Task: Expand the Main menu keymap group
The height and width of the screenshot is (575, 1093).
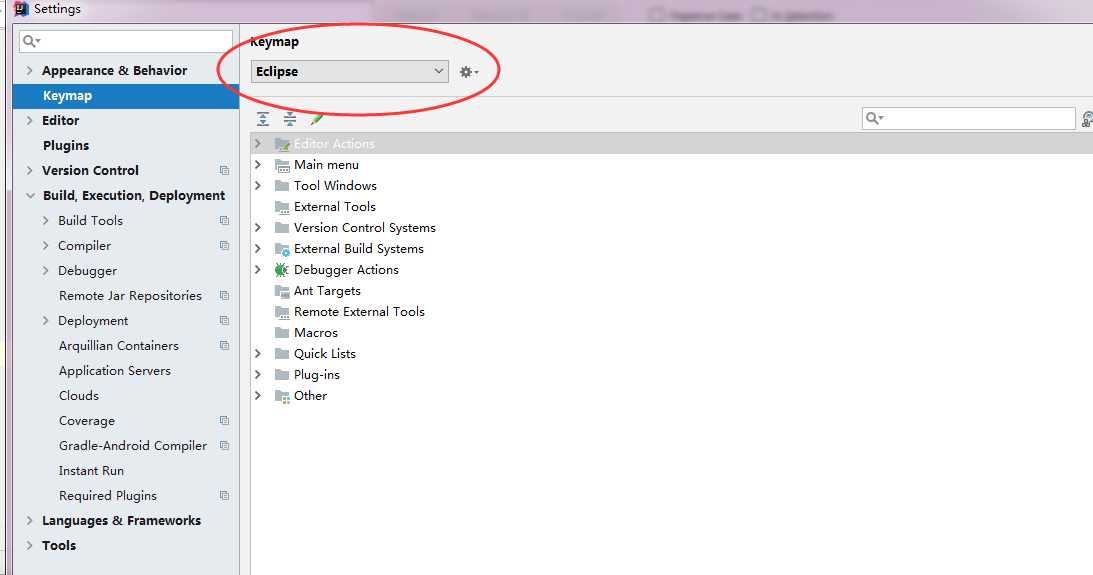Action: point(258,164)
